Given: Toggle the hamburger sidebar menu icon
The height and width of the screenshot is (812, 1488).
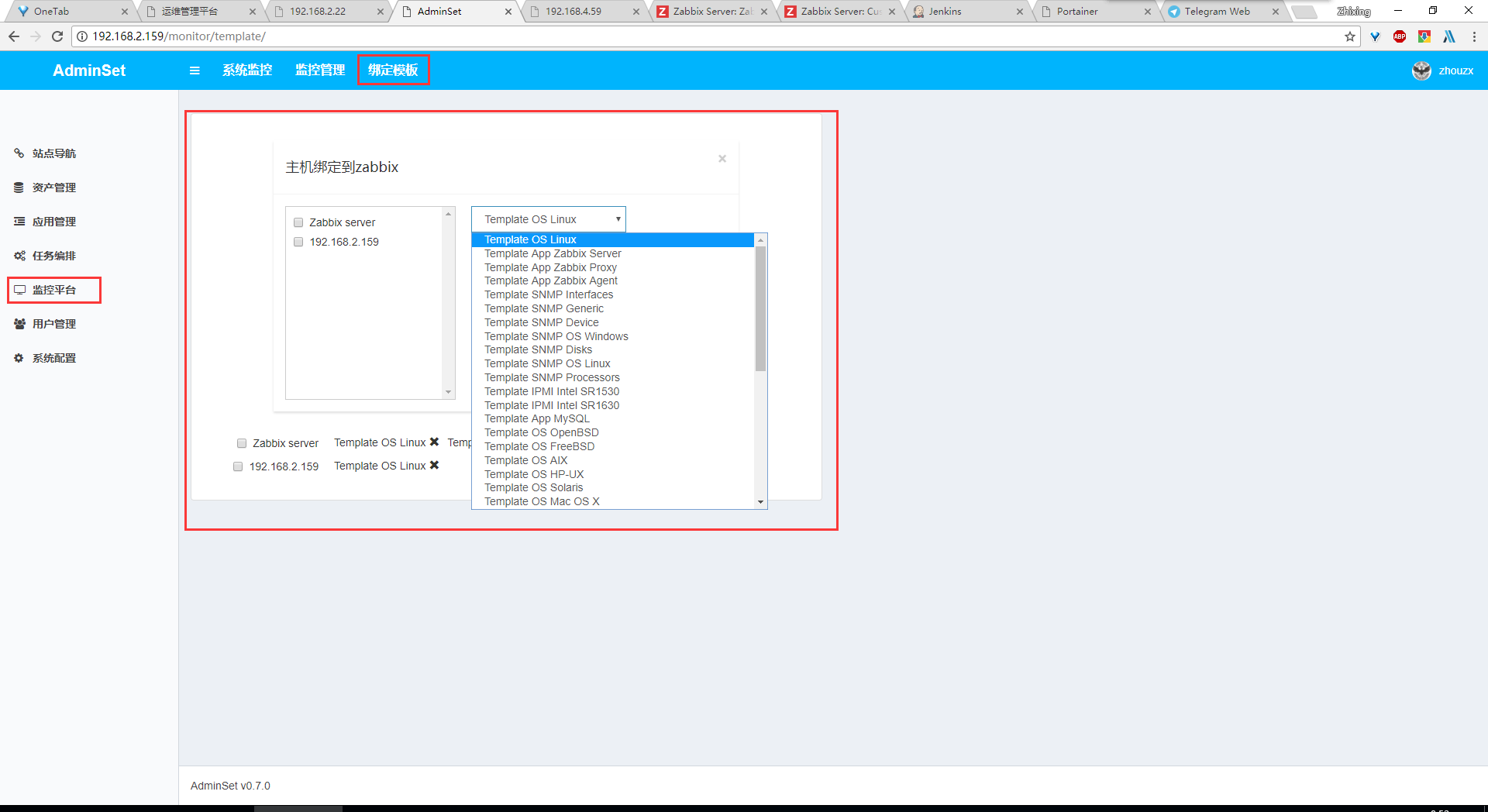Looking at the screenshot, I should (195, 71).
